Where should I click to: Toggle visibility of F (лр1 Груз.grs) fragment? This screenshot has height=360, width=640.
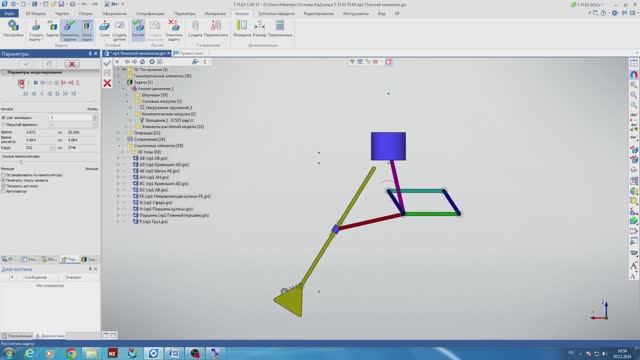125,221
